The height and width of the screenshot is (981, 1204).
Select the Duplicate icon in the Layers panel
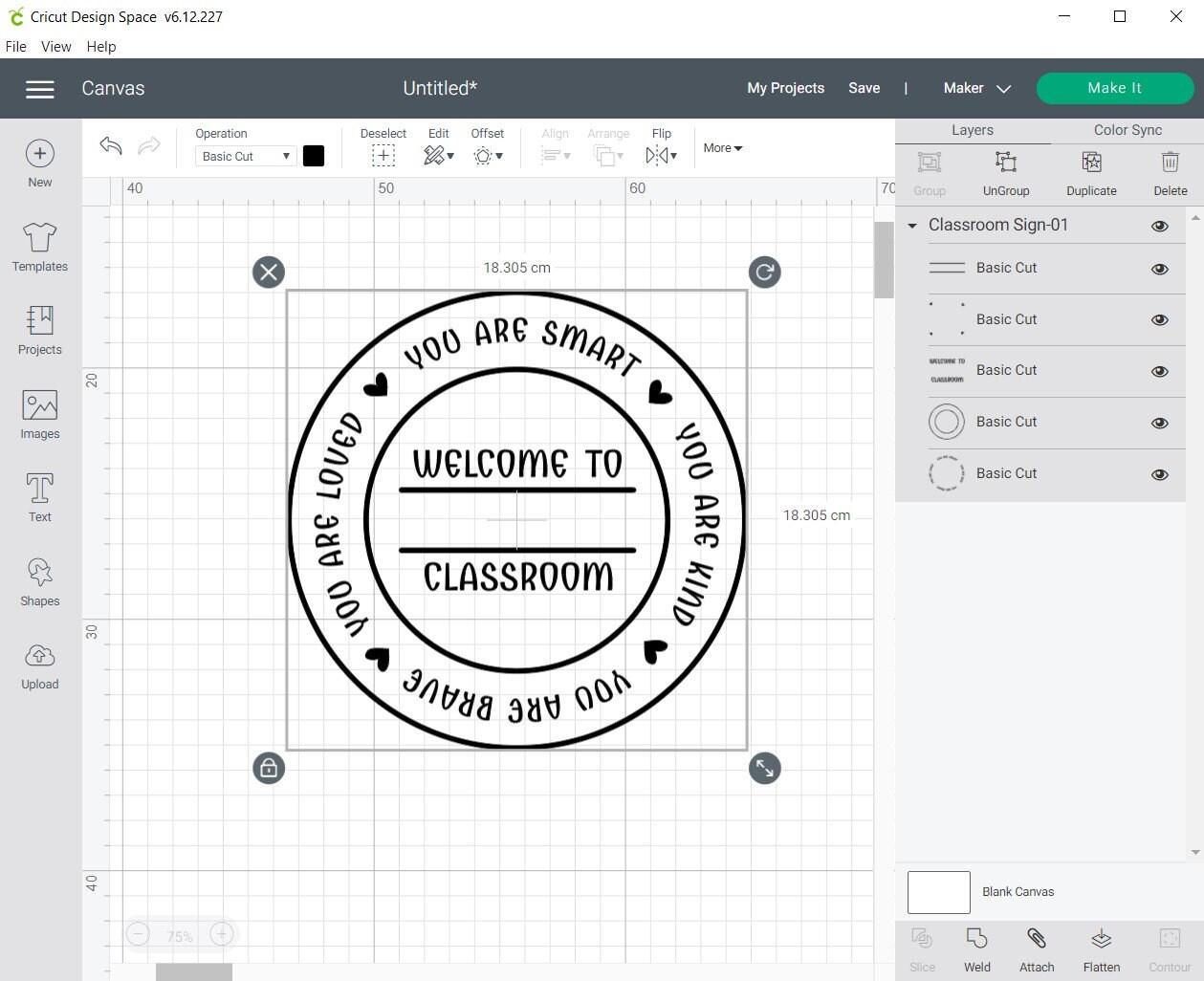1090,172
